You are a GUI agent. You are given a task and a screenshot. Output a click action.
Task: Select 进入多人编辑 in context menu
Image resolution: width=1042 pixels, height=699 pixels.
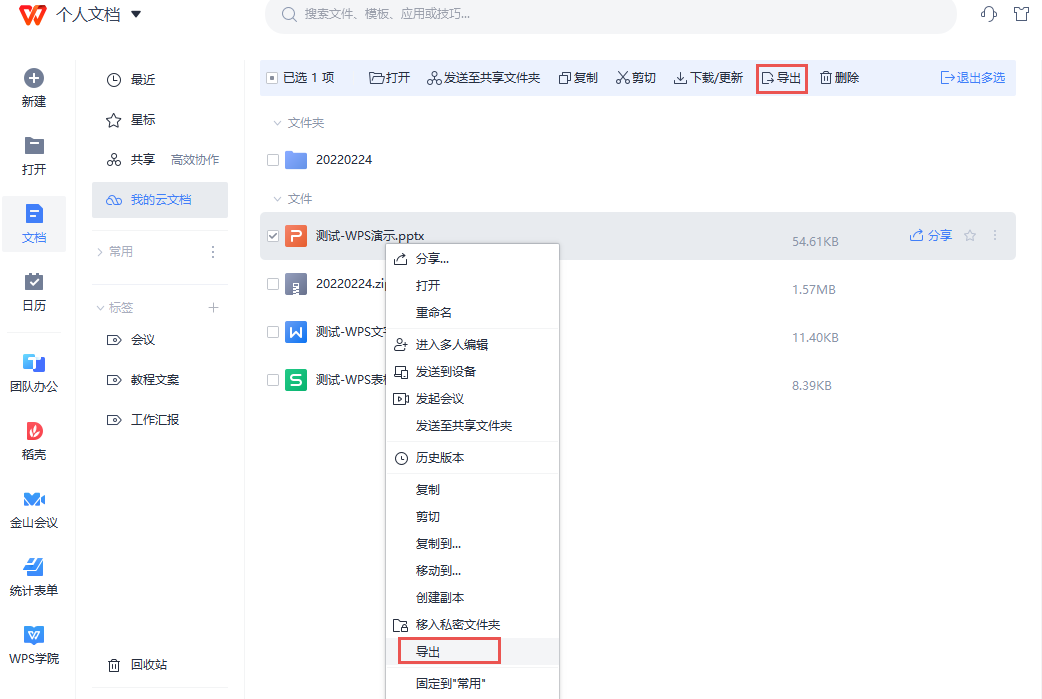[x=472, y=345]
